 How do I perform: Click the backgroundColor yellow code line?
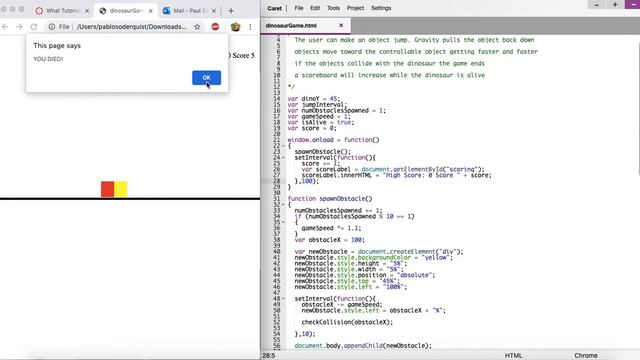(x=373, y=258)
